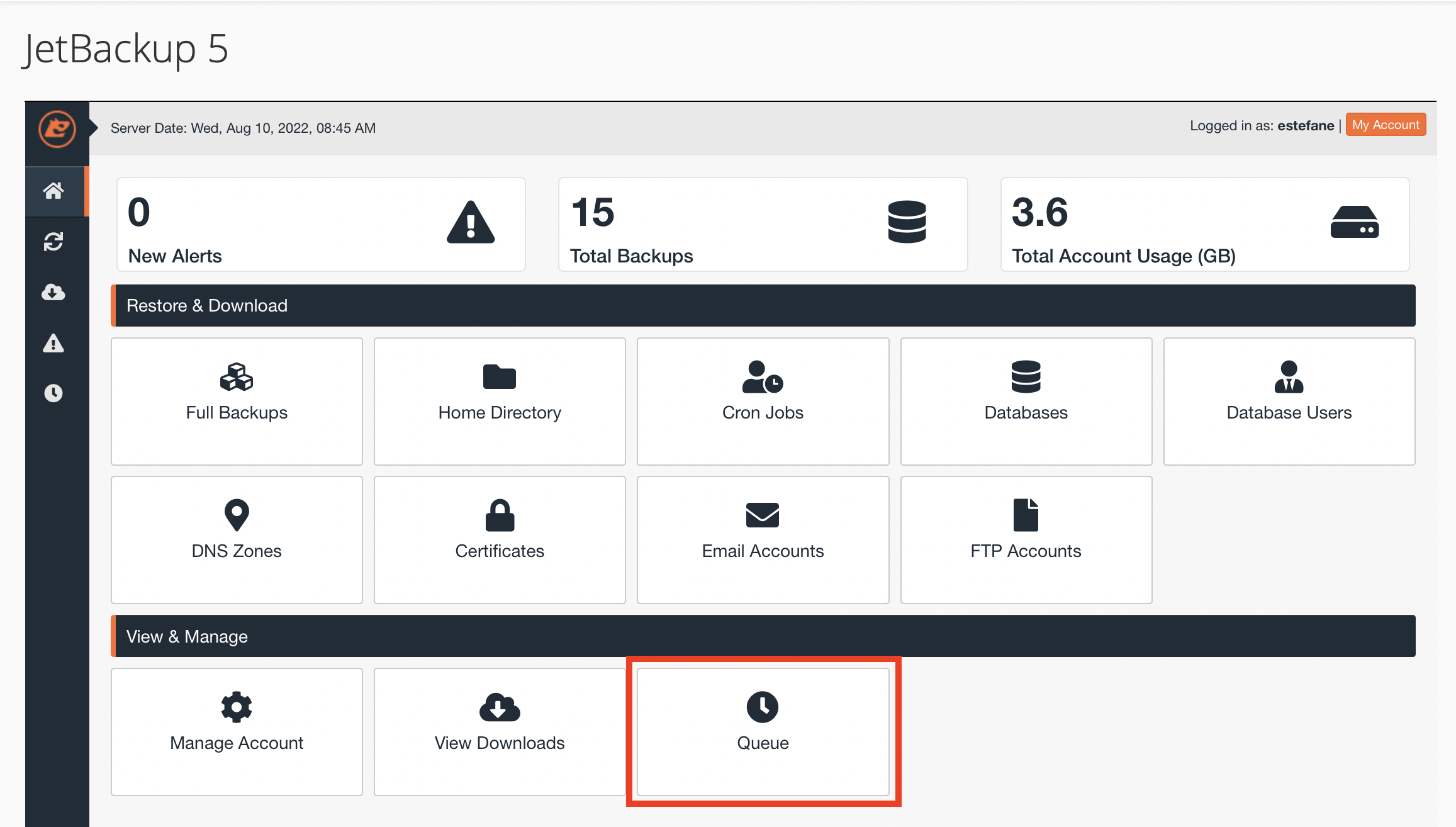The image size is (1456, 827).
Task: Click the JetBackup logo in sidebar
Action: coord(57,129)
